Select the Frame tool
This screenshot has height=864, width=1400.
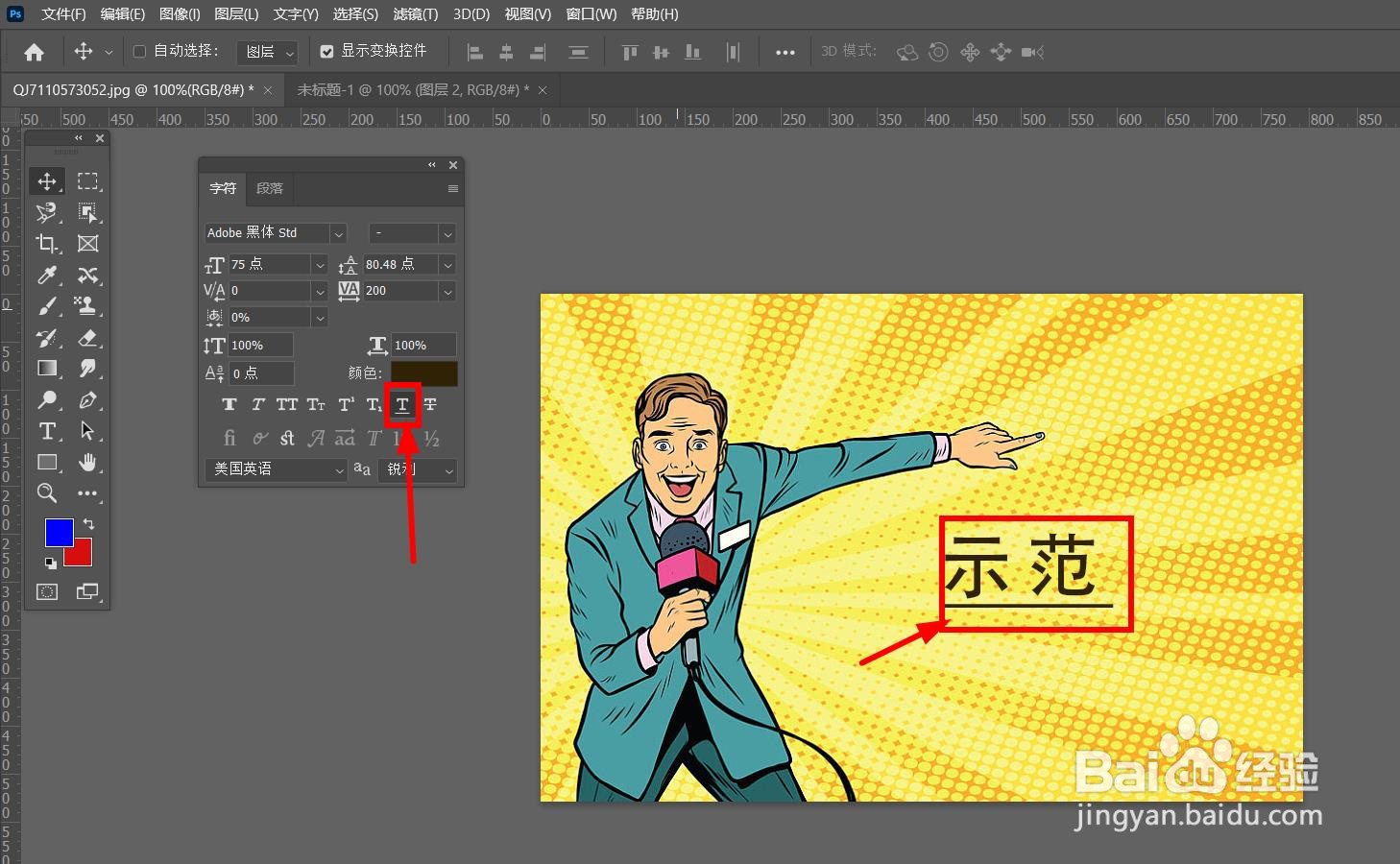[x=87, y=244]
